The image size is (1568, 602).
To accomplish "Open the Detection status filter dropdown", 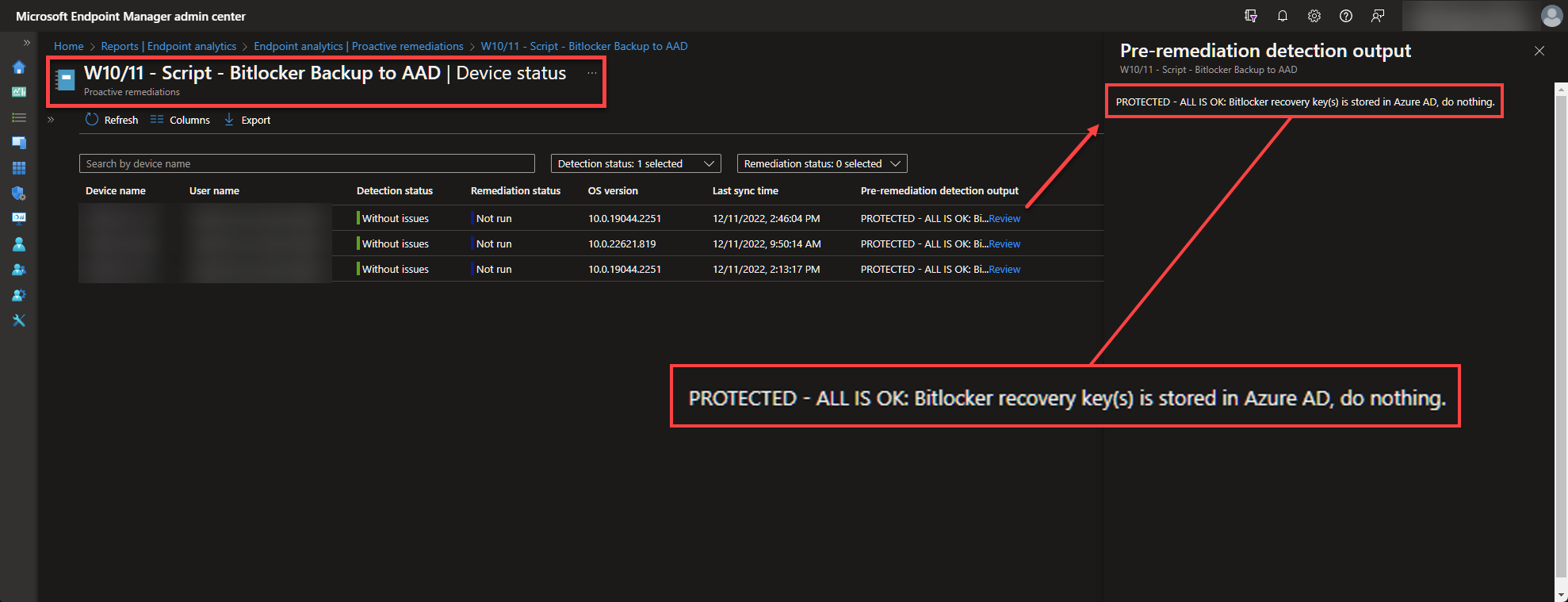I will tap(636, 163).
